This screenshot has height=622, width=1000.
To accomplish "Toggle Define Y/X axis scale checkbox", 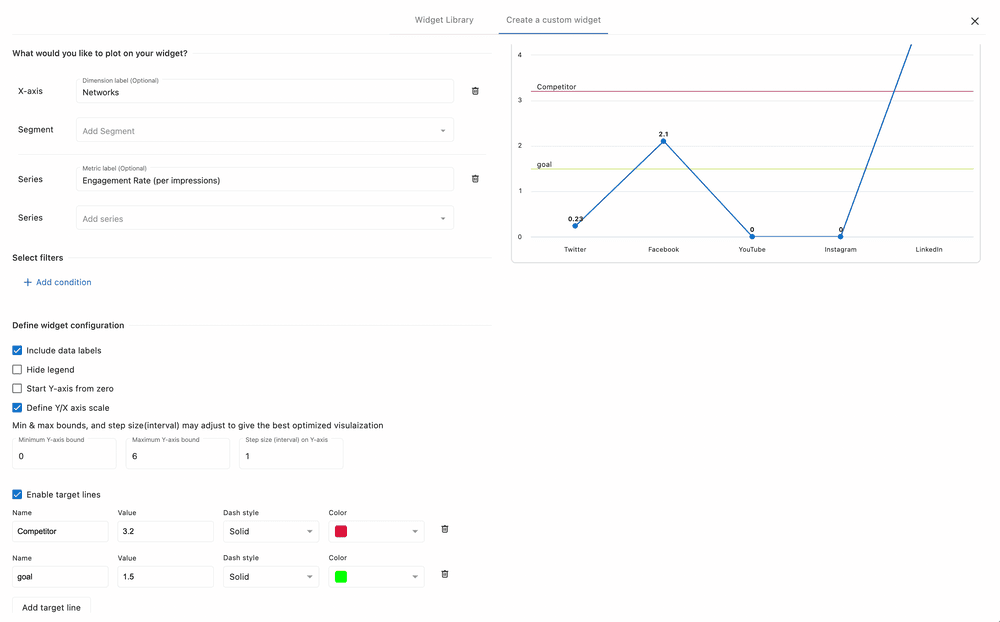I will click(17, 408).
